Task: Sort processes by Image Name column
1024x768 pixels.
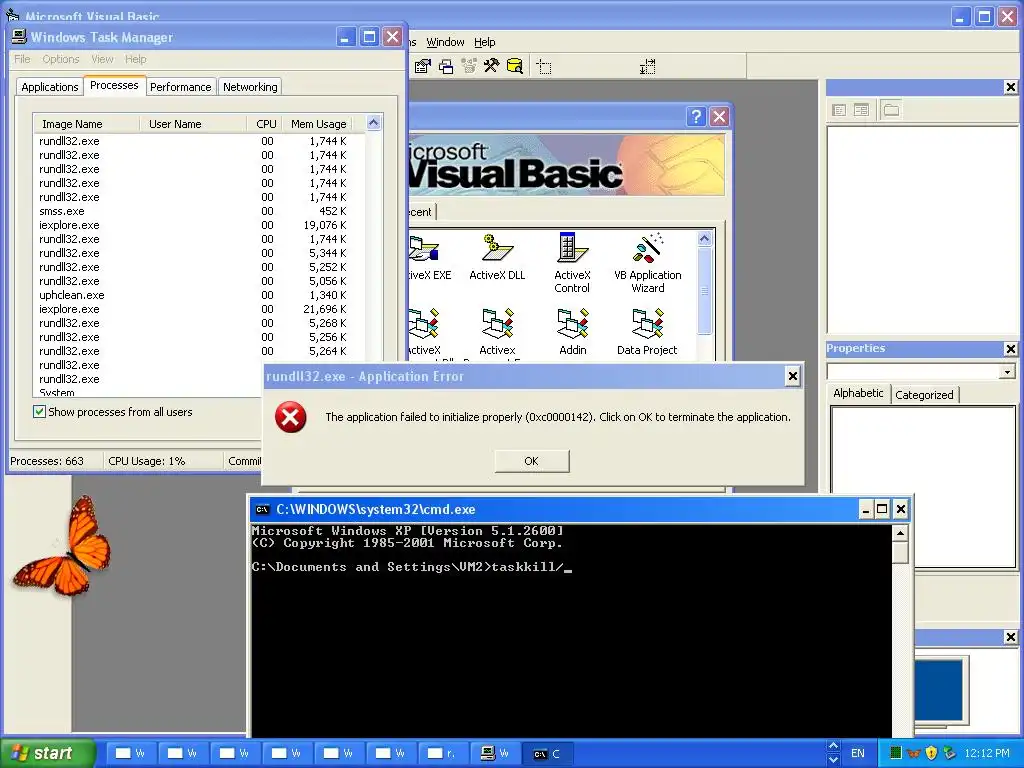Action: [x=86, y=124]
